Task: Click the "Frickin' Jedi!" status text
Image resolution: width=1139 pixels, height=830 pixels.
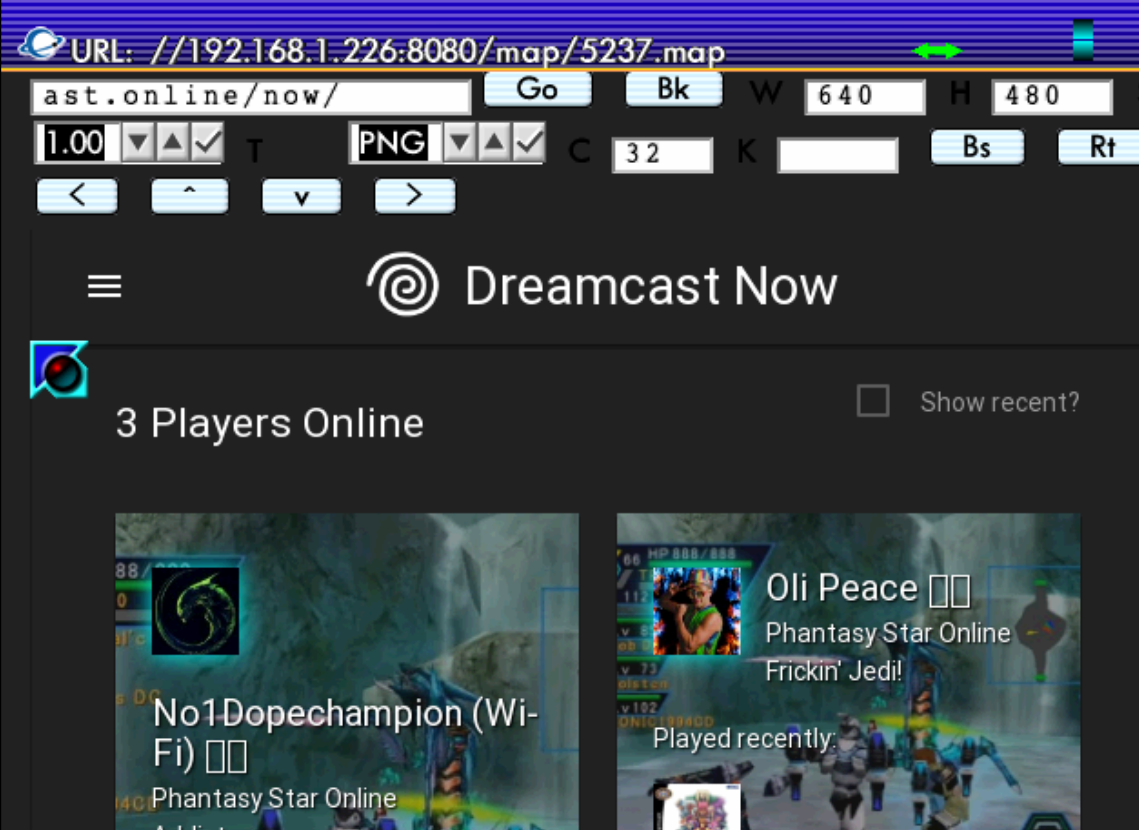Action: 834,671
